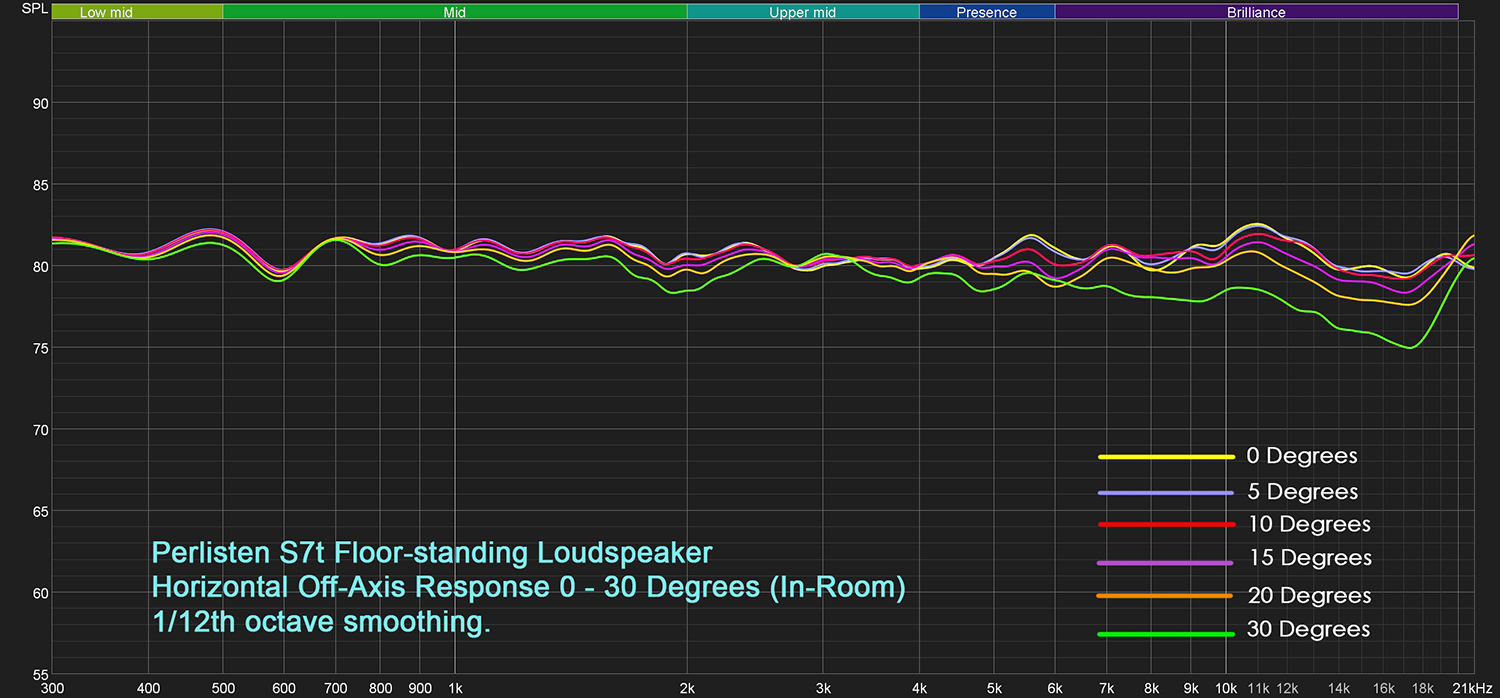The image size is (1500, 698).
Task: Click the Perlisten S7t Floor-standing Loudspeaker title
Action: pyautogui.click(x=432, y=553)
